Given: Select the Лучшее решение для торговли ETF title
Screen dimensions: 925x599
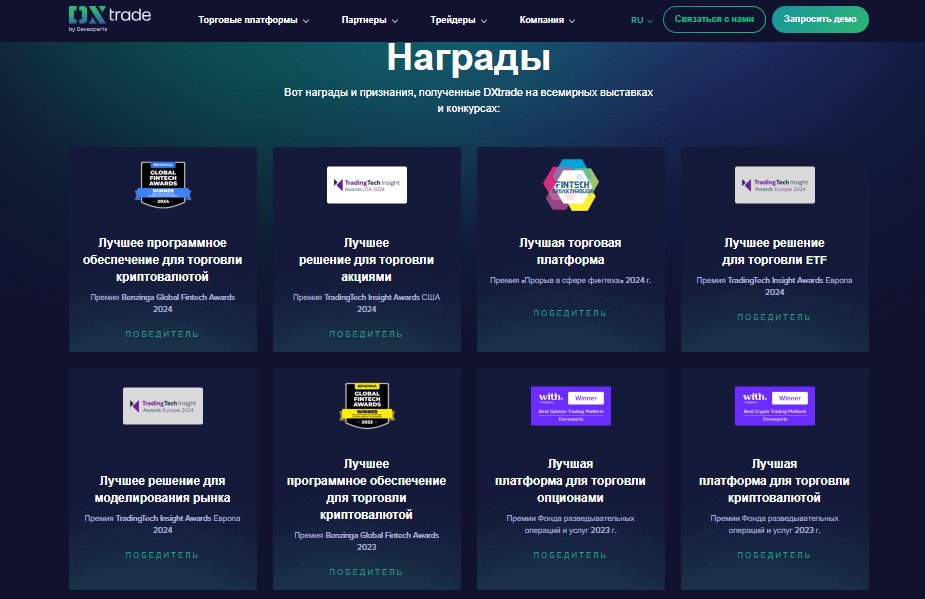Looking at the screenshot, I should pyautogui.click(x=774, y=251).
